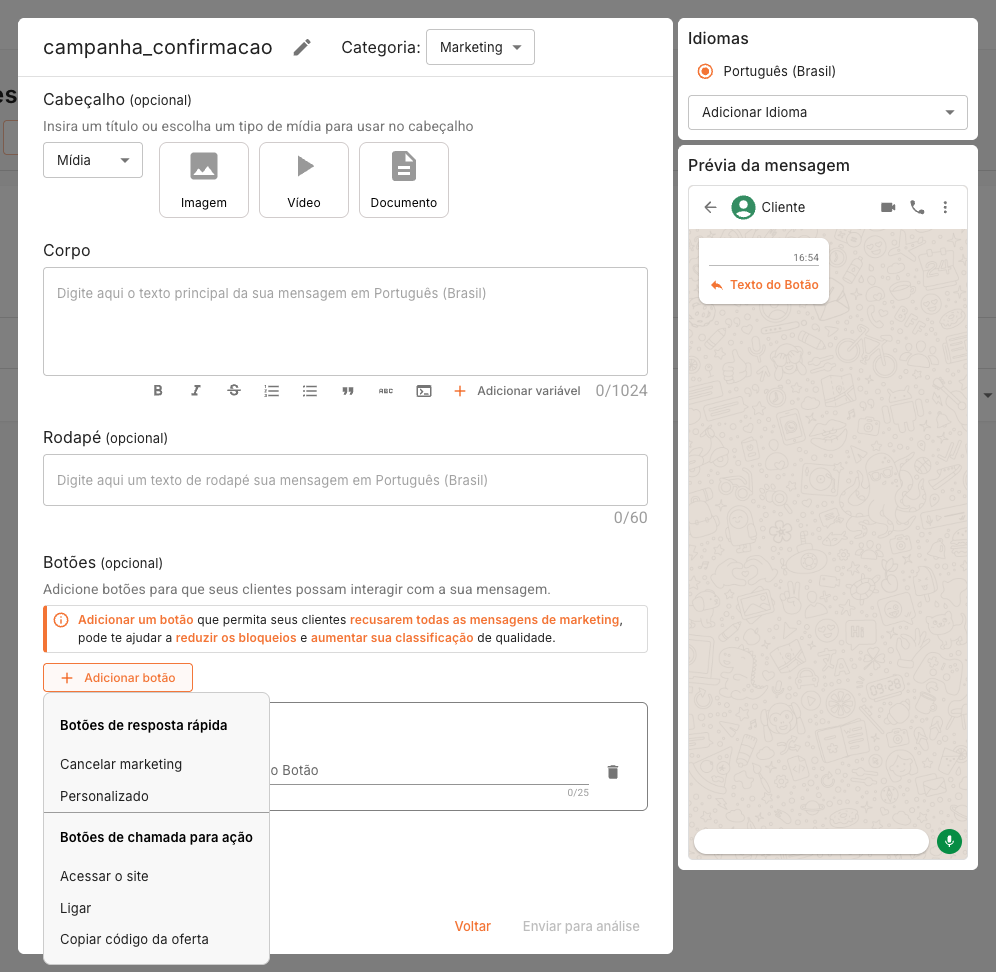996x972 pixels.
Task: Choose Vídeo as header media
Action: (304, 180)
